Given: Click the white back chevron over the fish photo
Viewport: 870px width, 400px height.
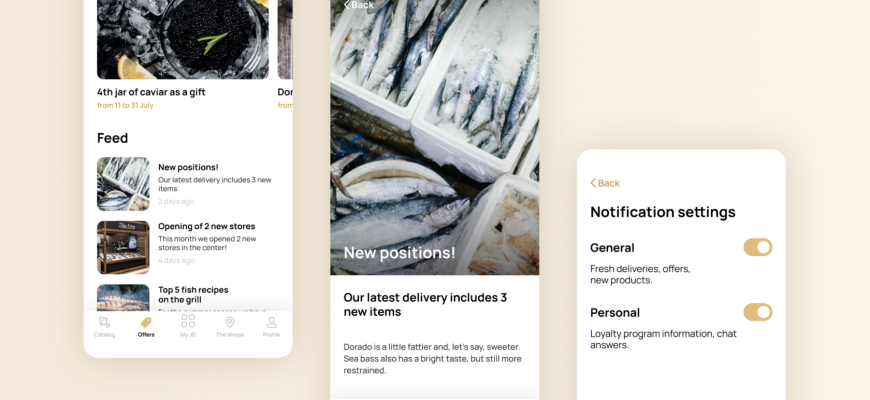Looking at the screenshot, I should (346, 4).
